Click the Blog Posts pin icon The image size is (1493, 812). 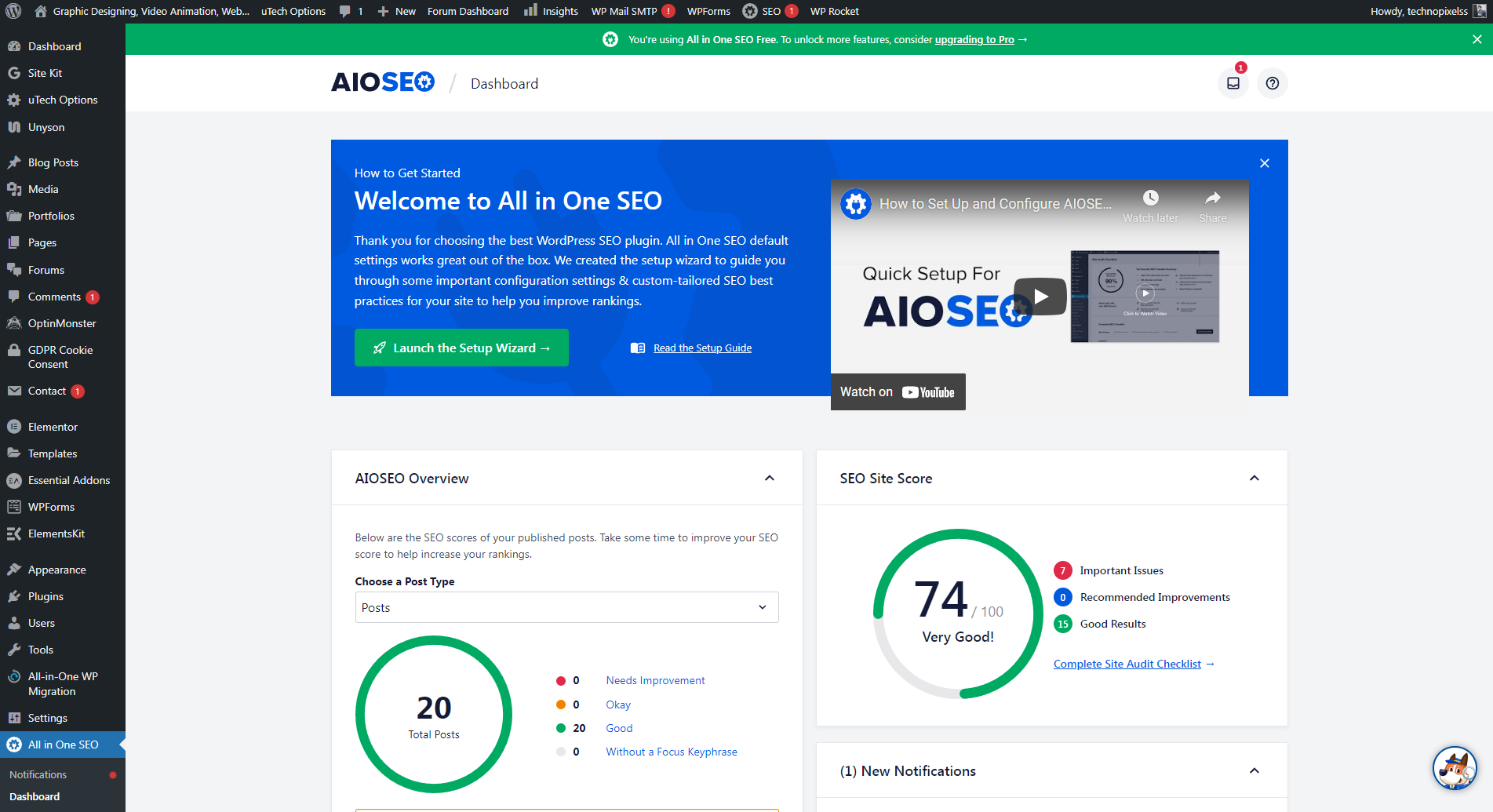pos(14,162)
